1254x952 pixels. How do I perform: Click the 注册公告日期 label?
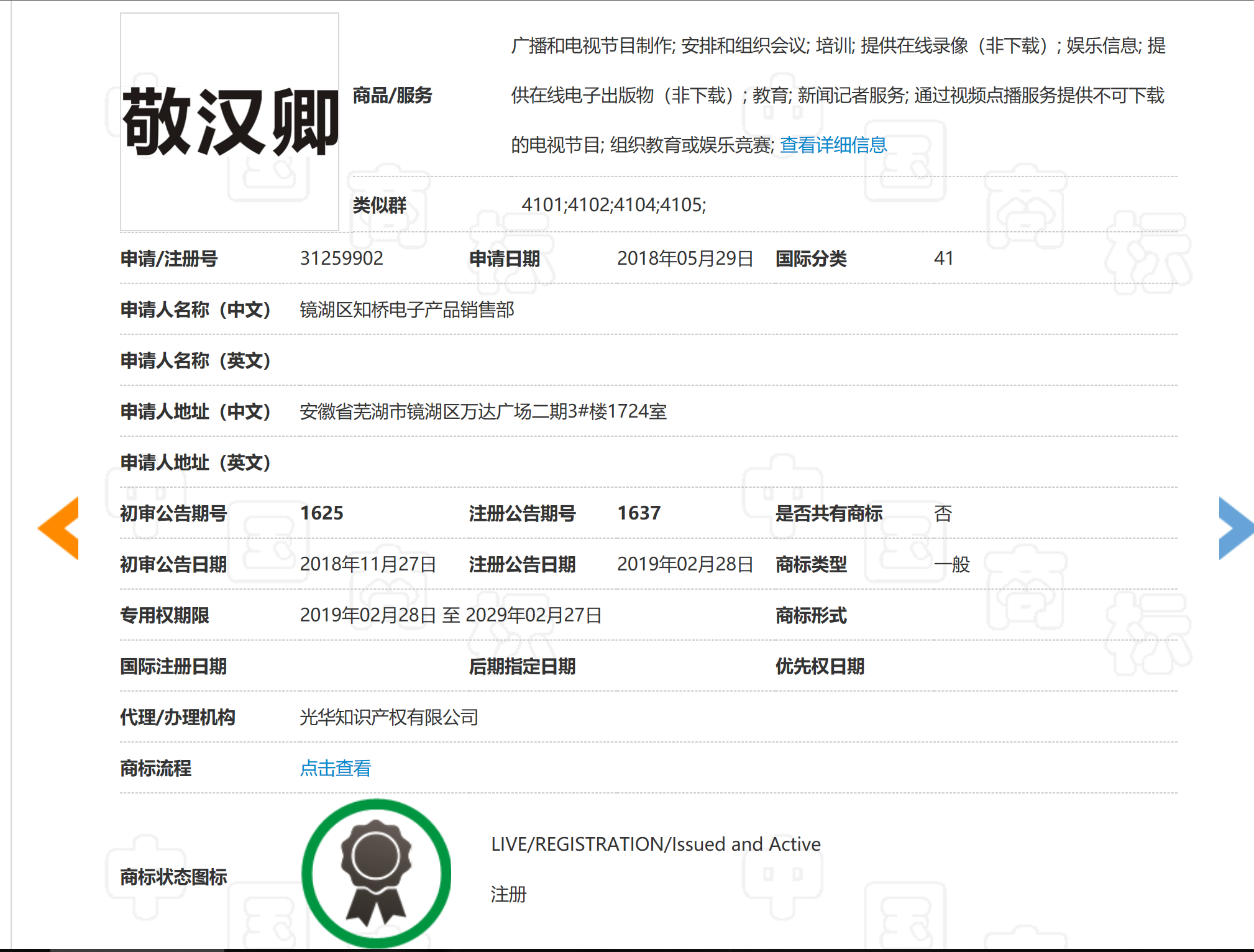pos(522,564)
